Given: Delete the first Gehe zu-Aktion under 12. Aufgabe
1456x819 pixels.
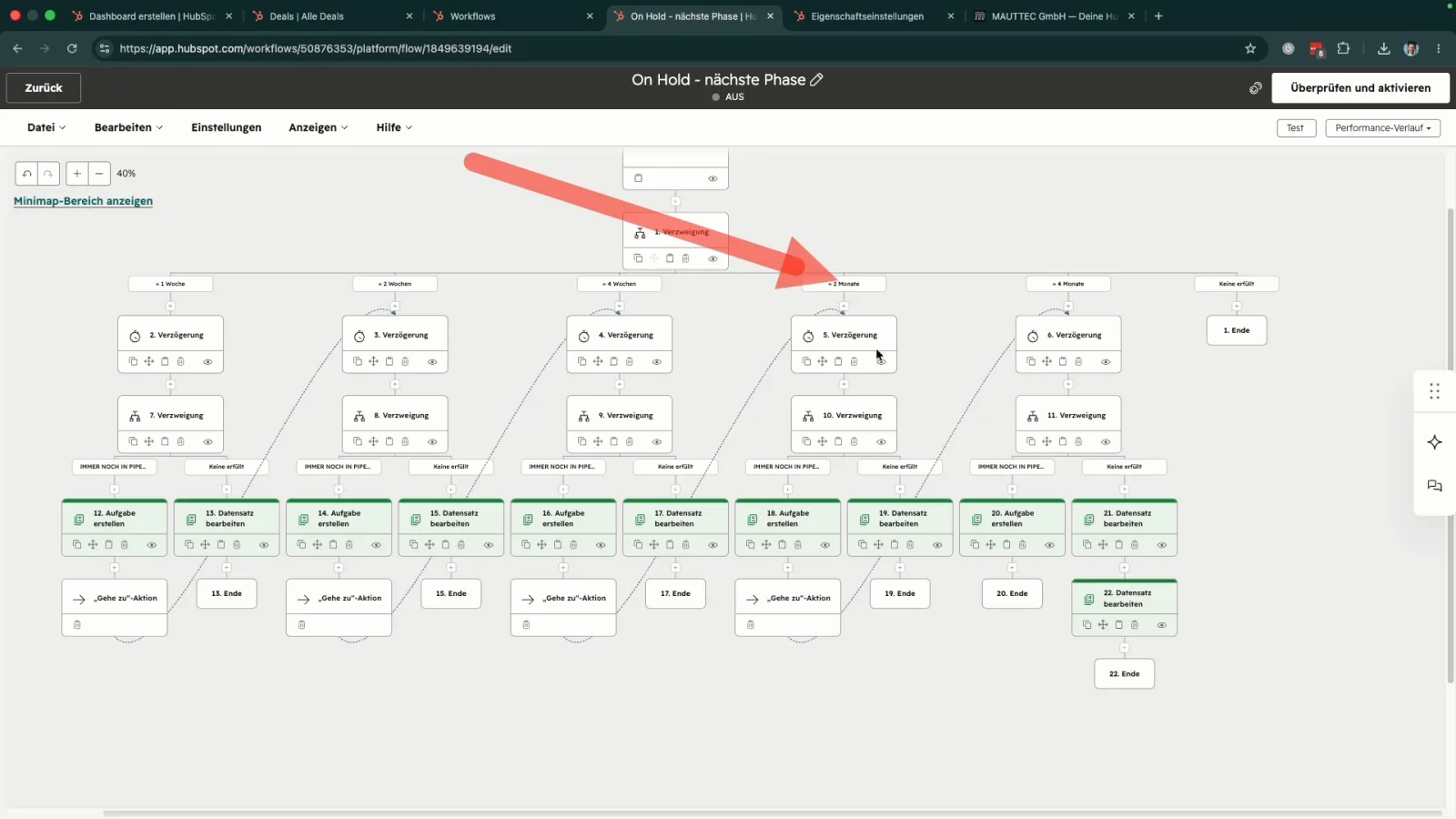Looking at the screenshot, I should click(x=77, y=625).
